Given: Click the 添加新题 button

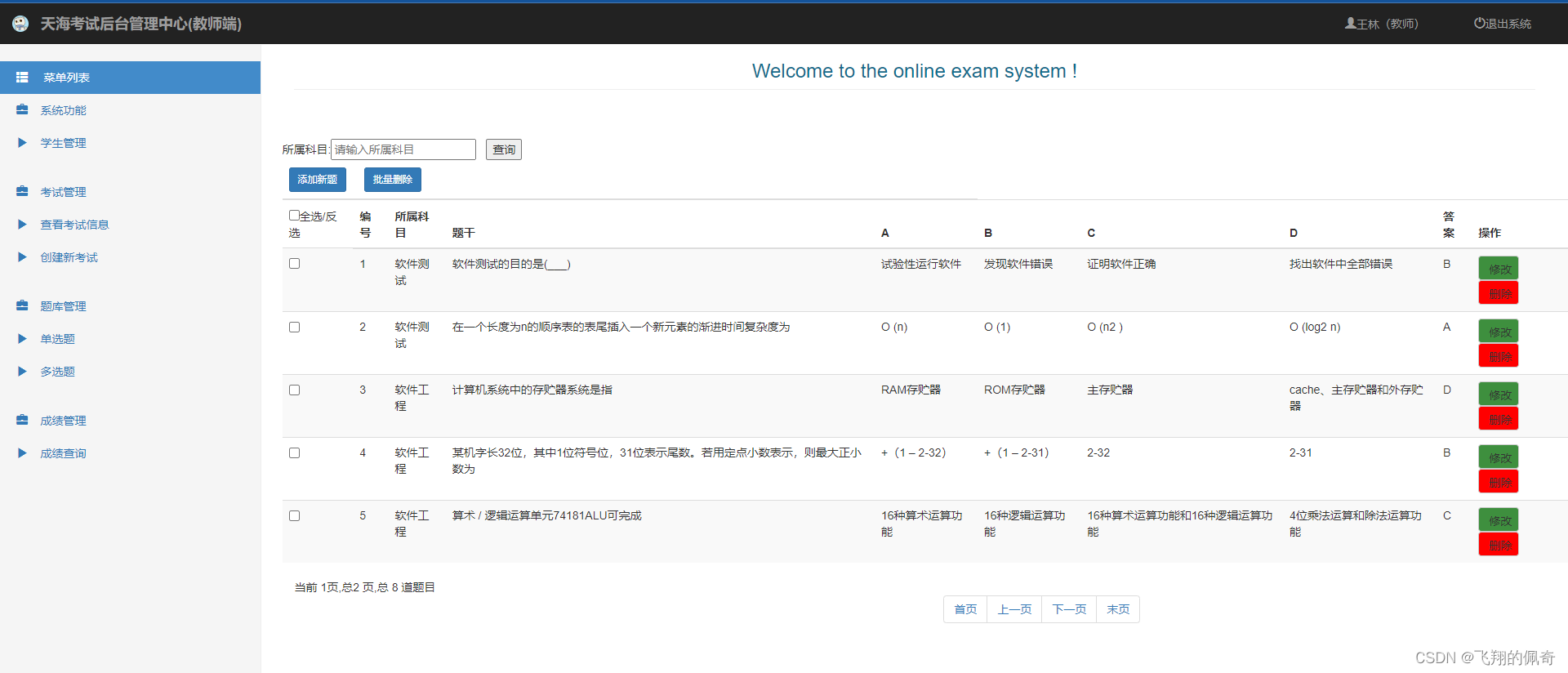Looking at the screenshot, I should [x=318, y=180].
